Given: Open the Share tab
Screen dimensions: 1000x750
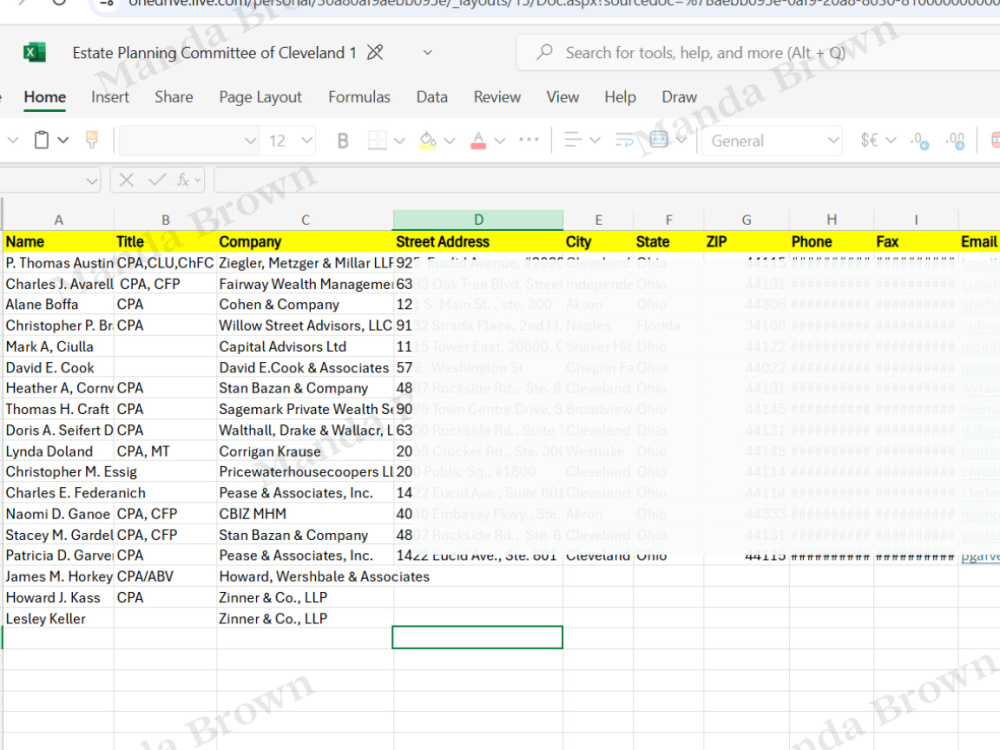Looking at the screenshot, I should click(173, 97).
